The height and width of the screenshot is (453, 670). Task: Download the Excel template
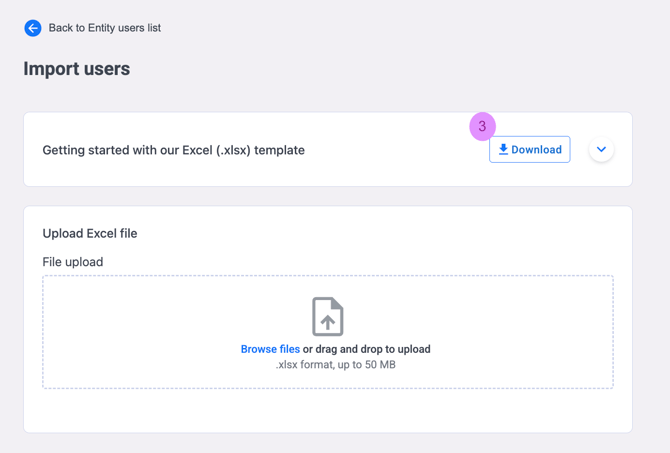529,150
